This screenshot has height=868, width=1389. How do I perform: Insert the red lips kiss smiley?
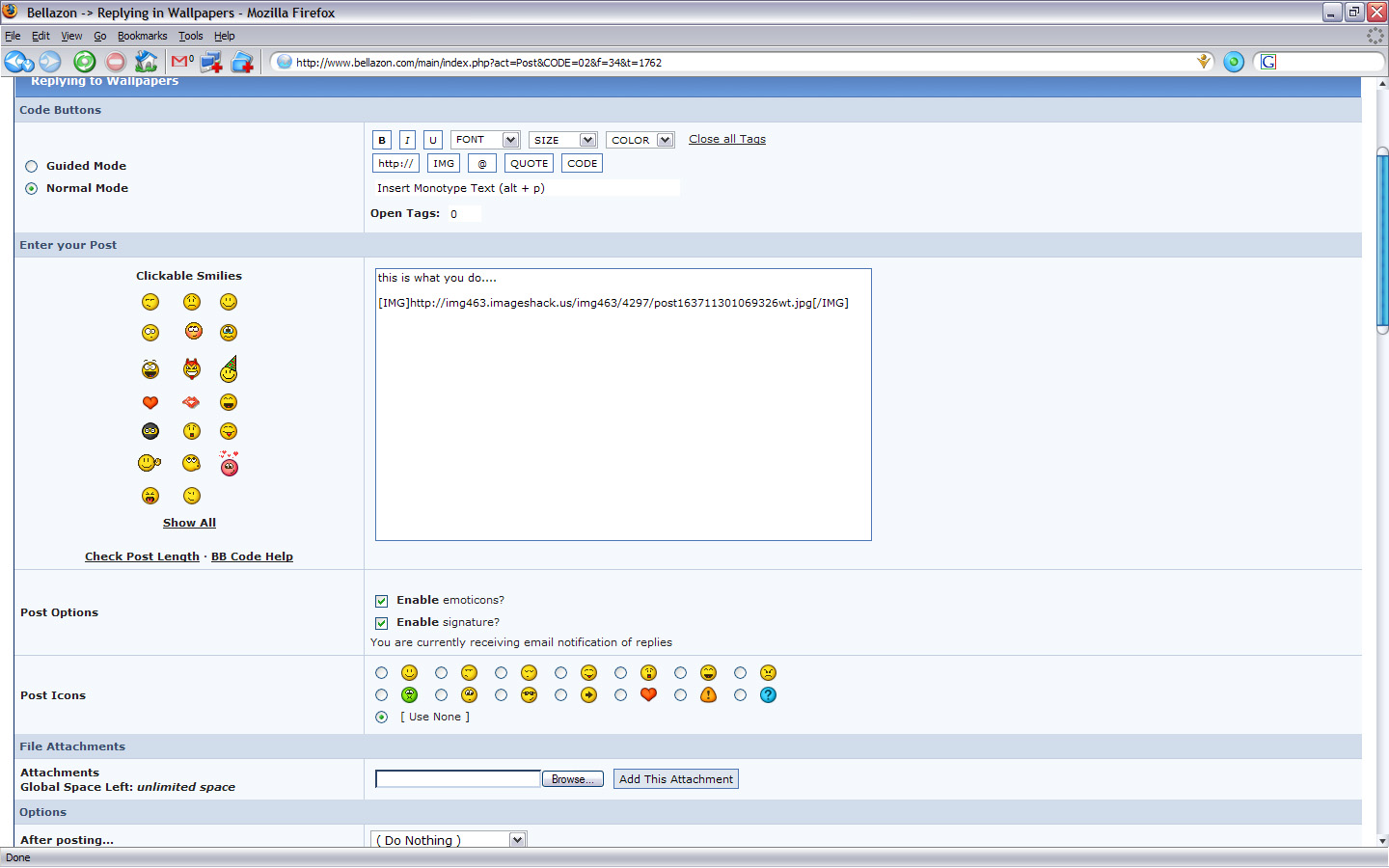(x=191, y=402)
